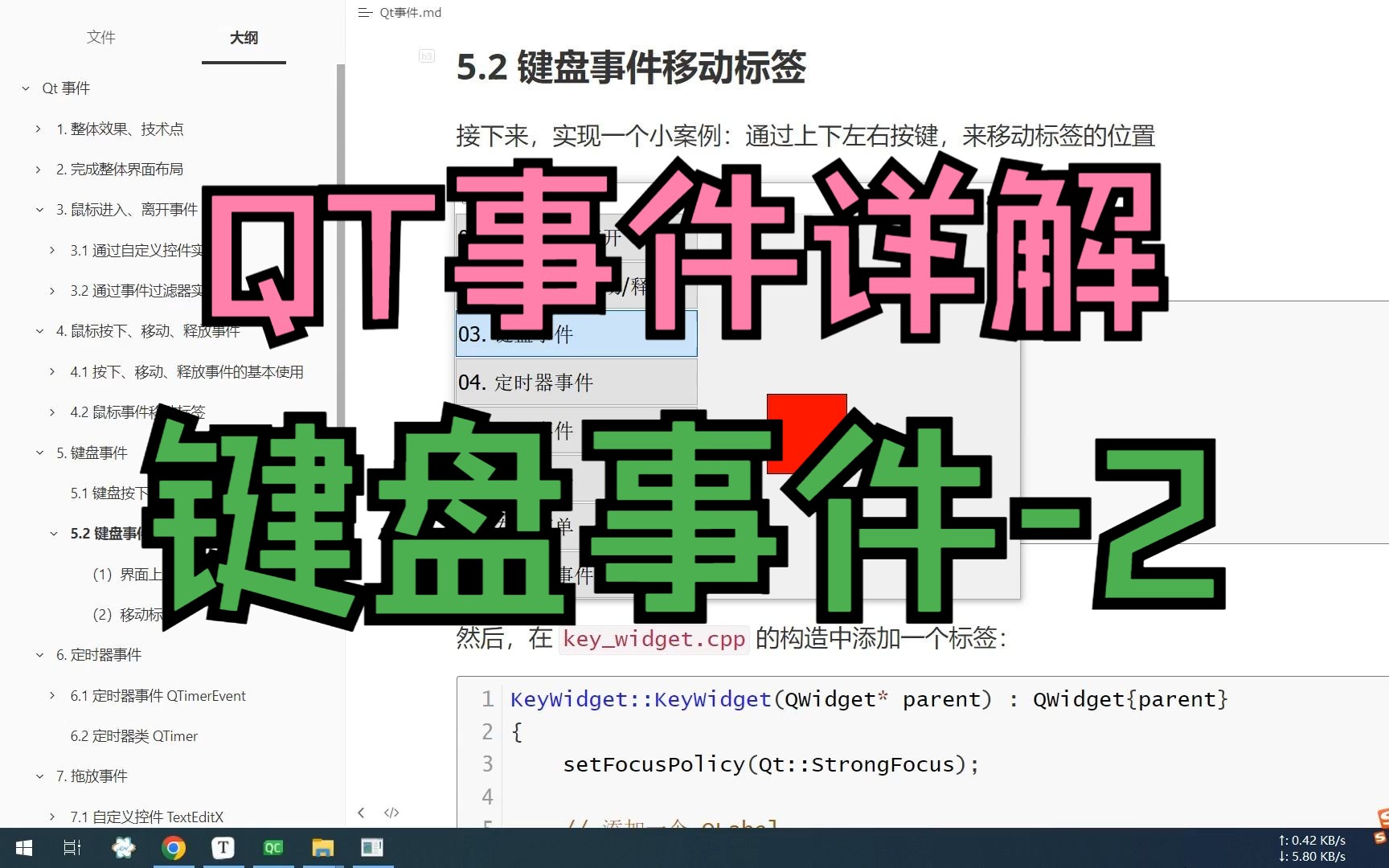Screen dimensions: 1389x868
Task: Toggle the sidebar icon beside Qt事件.md
Action: coord(365,12)
